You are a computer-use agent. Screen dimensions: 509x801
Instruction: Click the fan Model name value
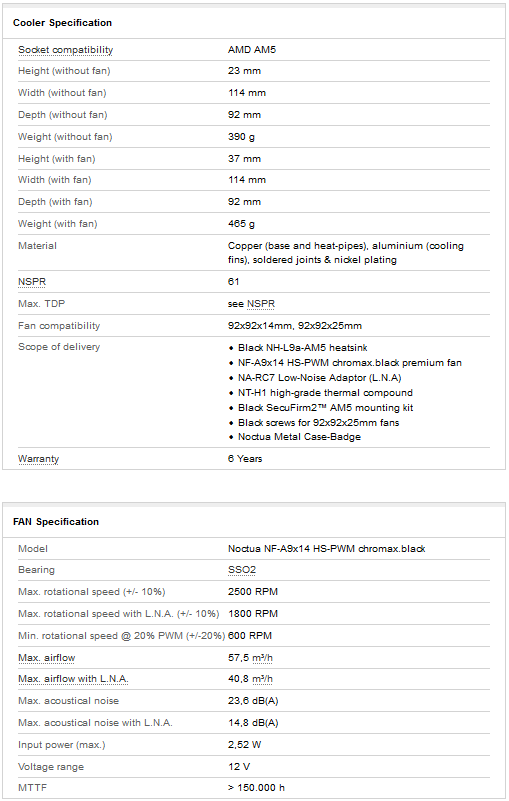(327, 549)
